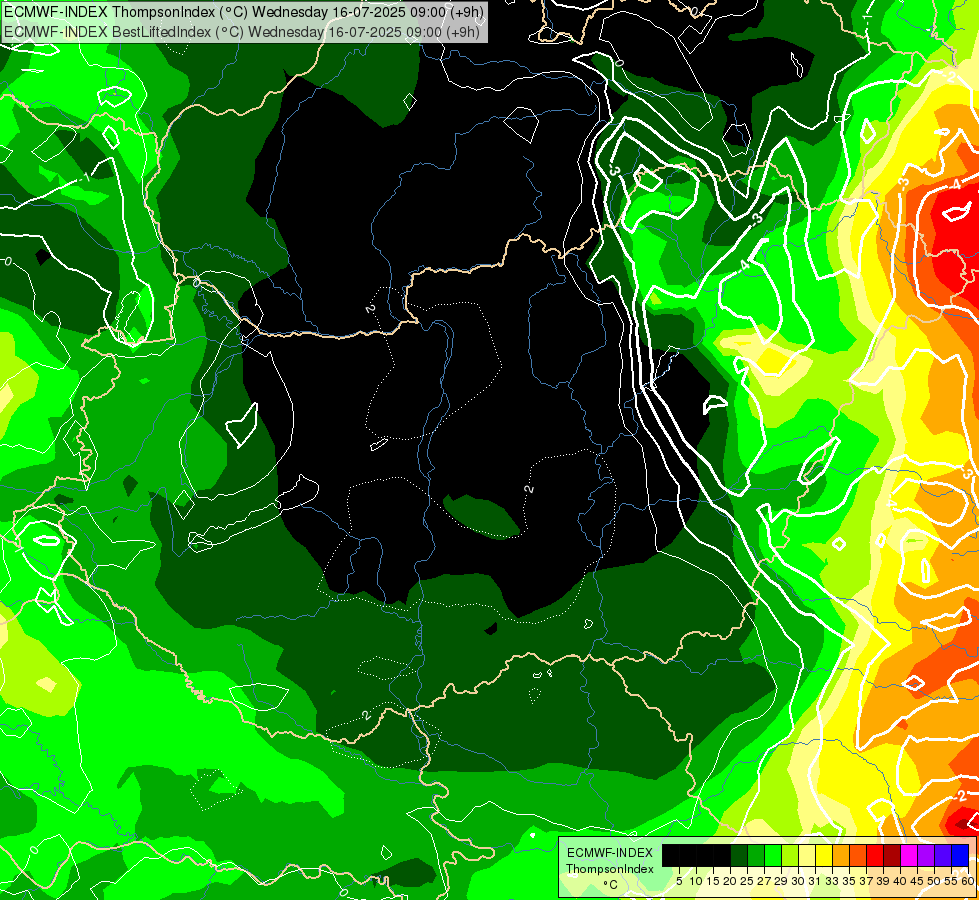
Task: Click the purple 45–50 legend swatch
Action: pyautogui.click(x=926, y=855)
